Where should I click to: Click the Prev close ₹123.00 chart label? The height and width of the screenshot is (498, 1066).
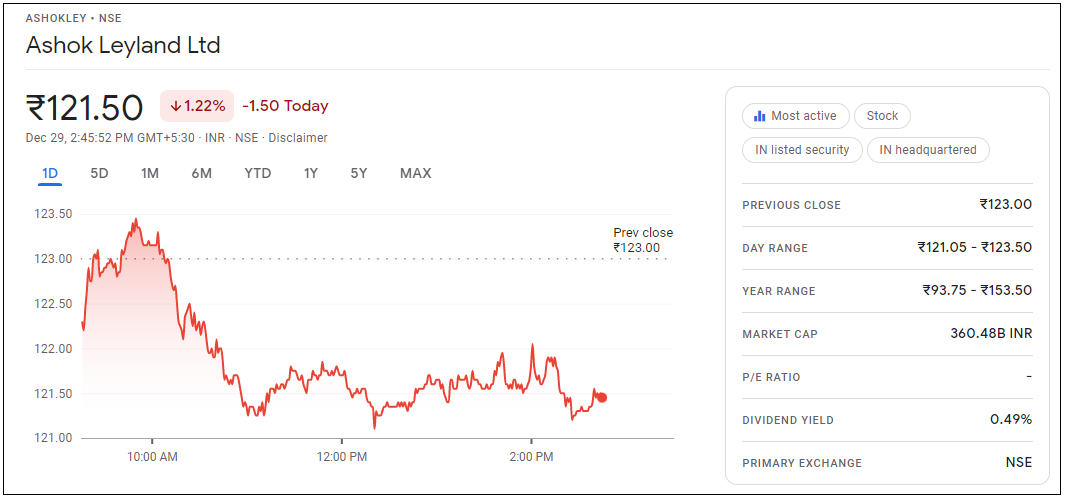[x=642, y=241]
